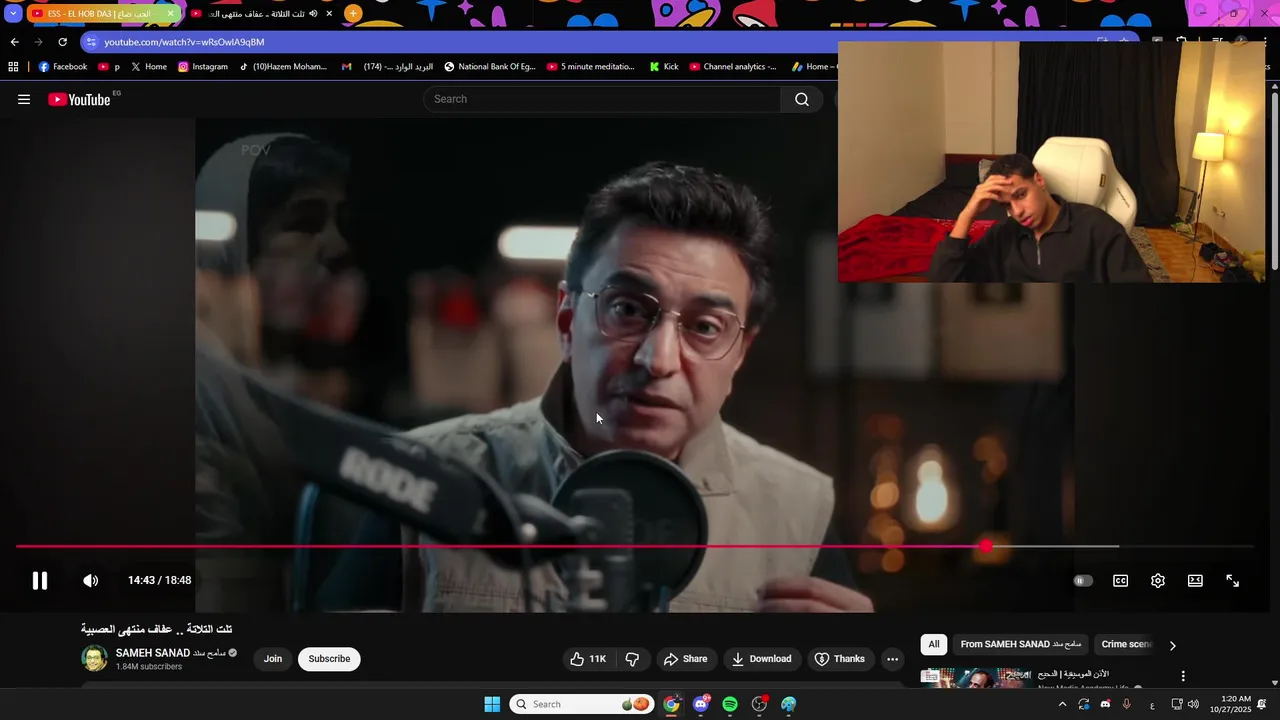Image resolution: width=1280 pixels, height=720 pixels.
Task: Open options menu for the first suggested video
Action: coord(1183,676)
